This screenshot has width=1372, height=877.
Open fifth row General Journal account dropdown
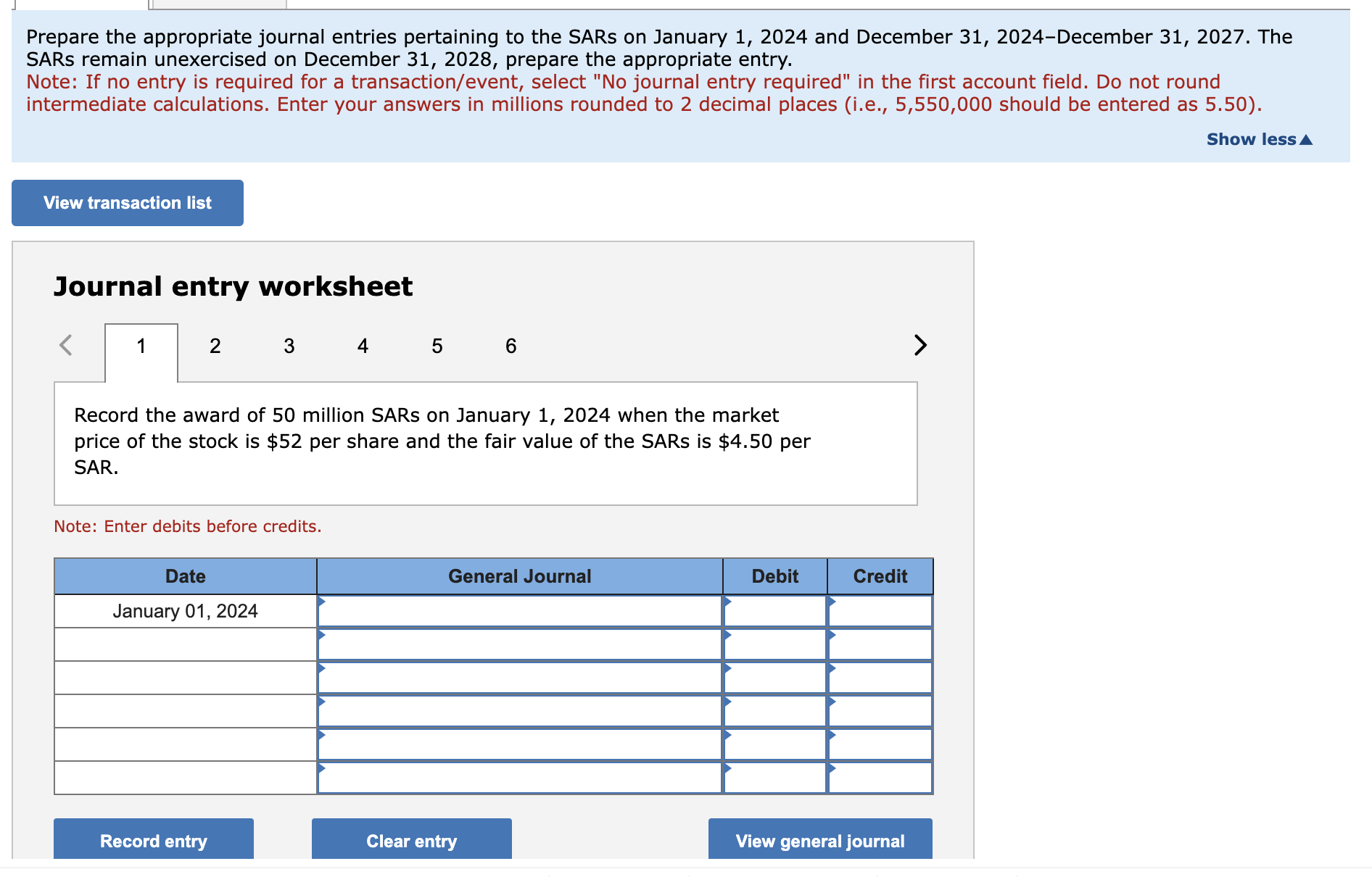click(520, 744)
